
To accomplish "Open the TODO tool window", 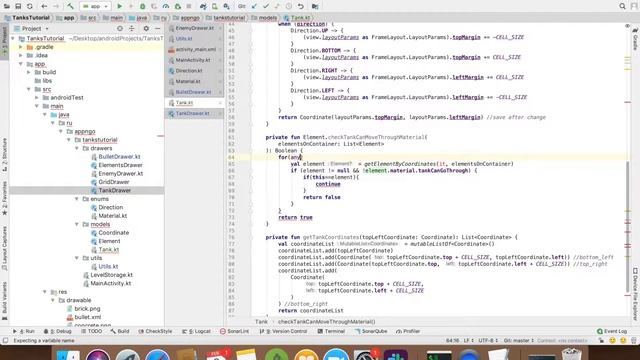I will pyautogui.click(x=92, y=331).
